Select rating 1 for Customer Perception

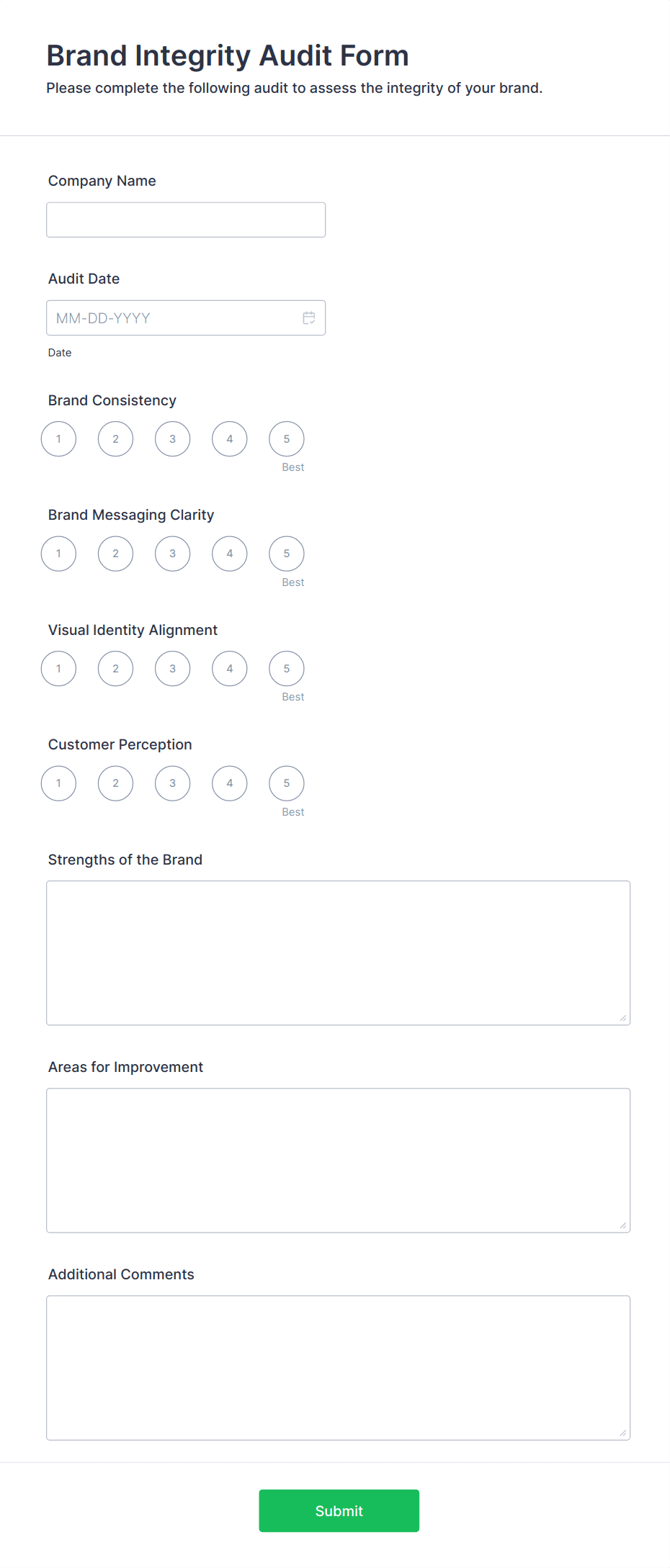click(x=58, y=783)
